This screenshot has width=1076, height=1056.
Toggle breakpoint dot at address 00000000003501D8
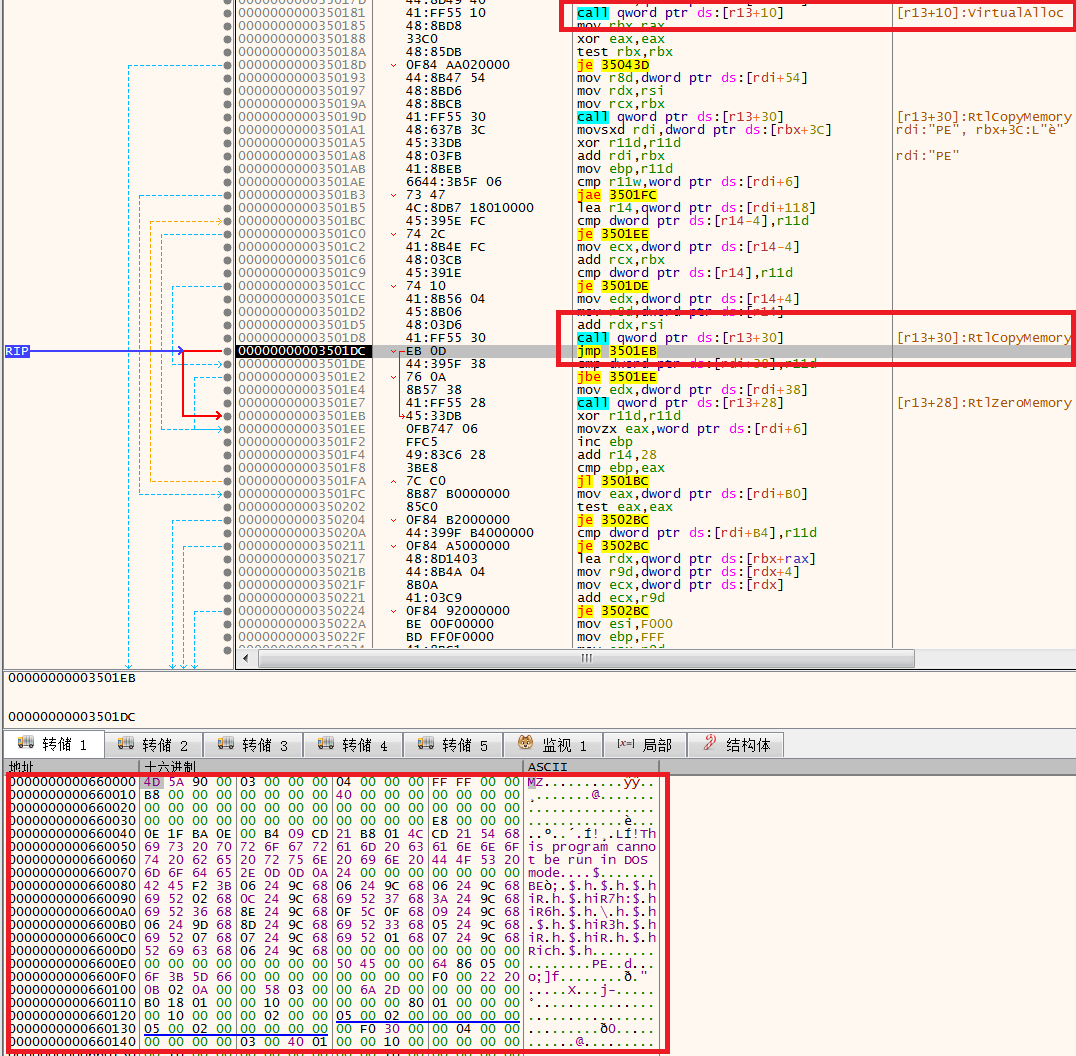229,338
